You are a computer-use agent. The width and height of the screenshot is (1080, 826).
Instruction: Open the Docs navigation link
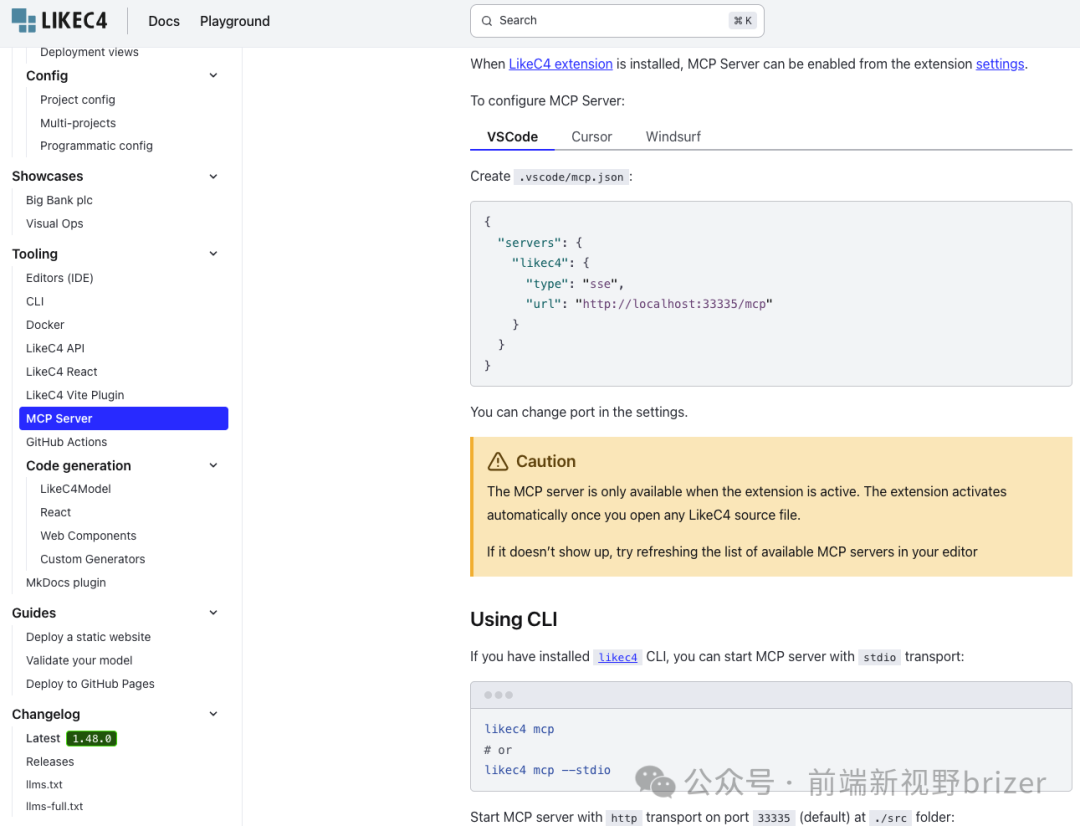point(164,21)
